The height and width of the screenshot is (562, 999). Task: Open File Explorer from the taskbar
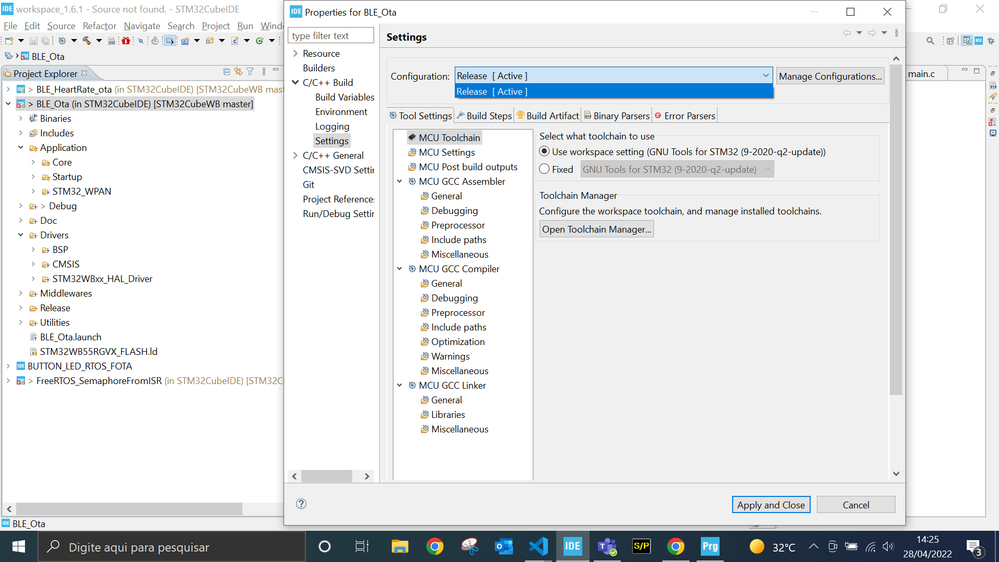(399, 547)
